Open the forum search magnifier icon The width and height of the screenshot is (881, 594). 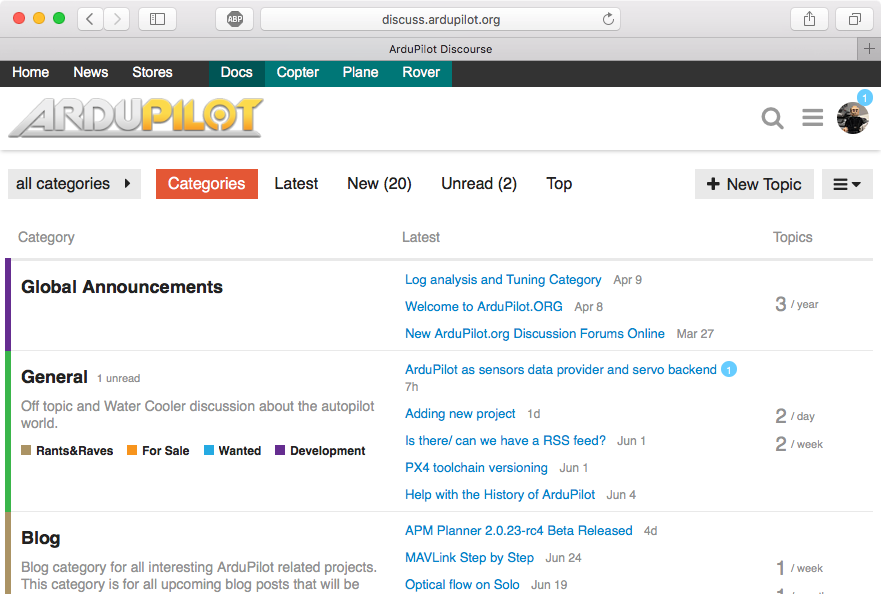[772, 119]
